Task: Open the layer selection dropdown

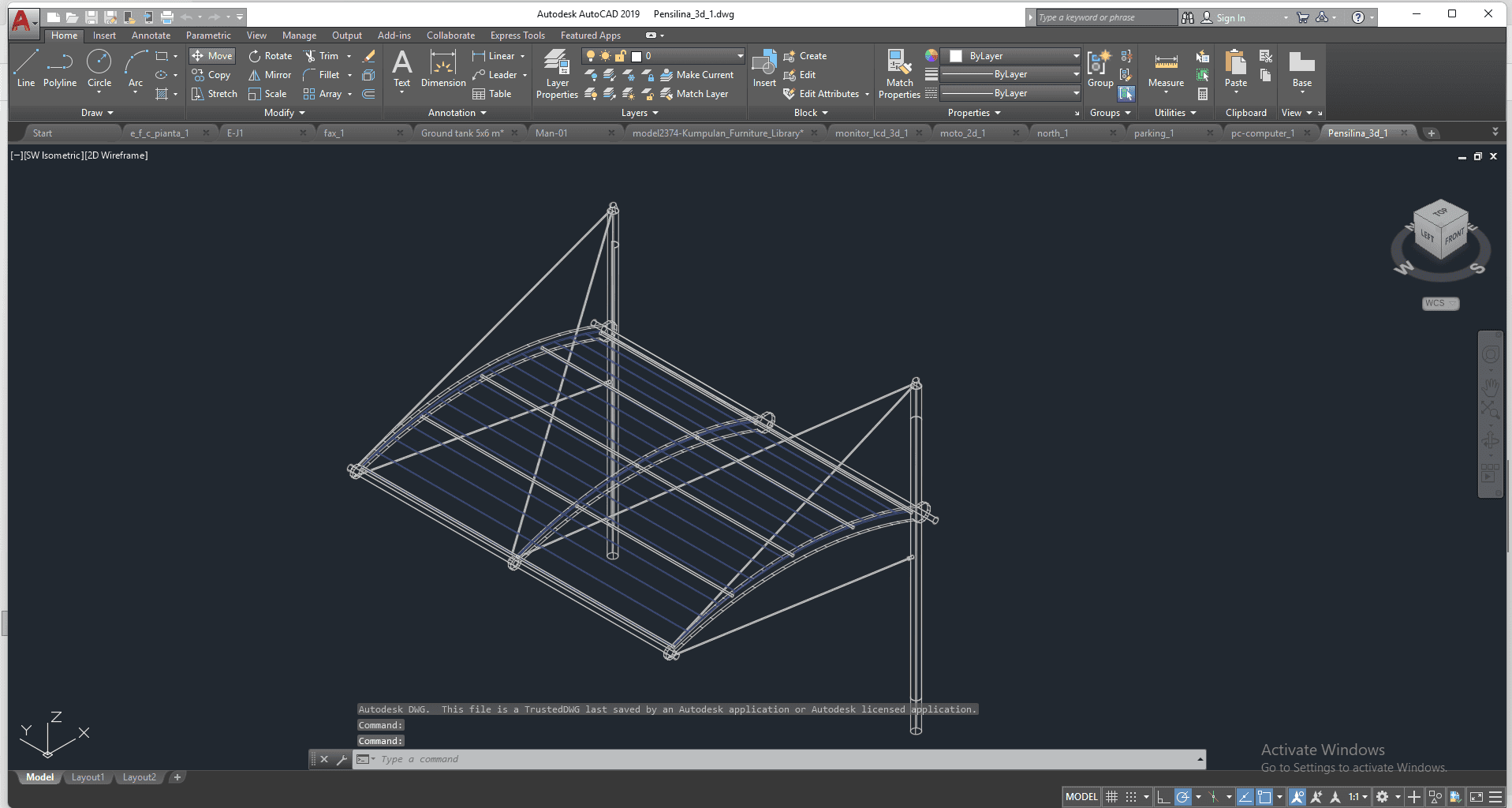Action: (740, 56)
